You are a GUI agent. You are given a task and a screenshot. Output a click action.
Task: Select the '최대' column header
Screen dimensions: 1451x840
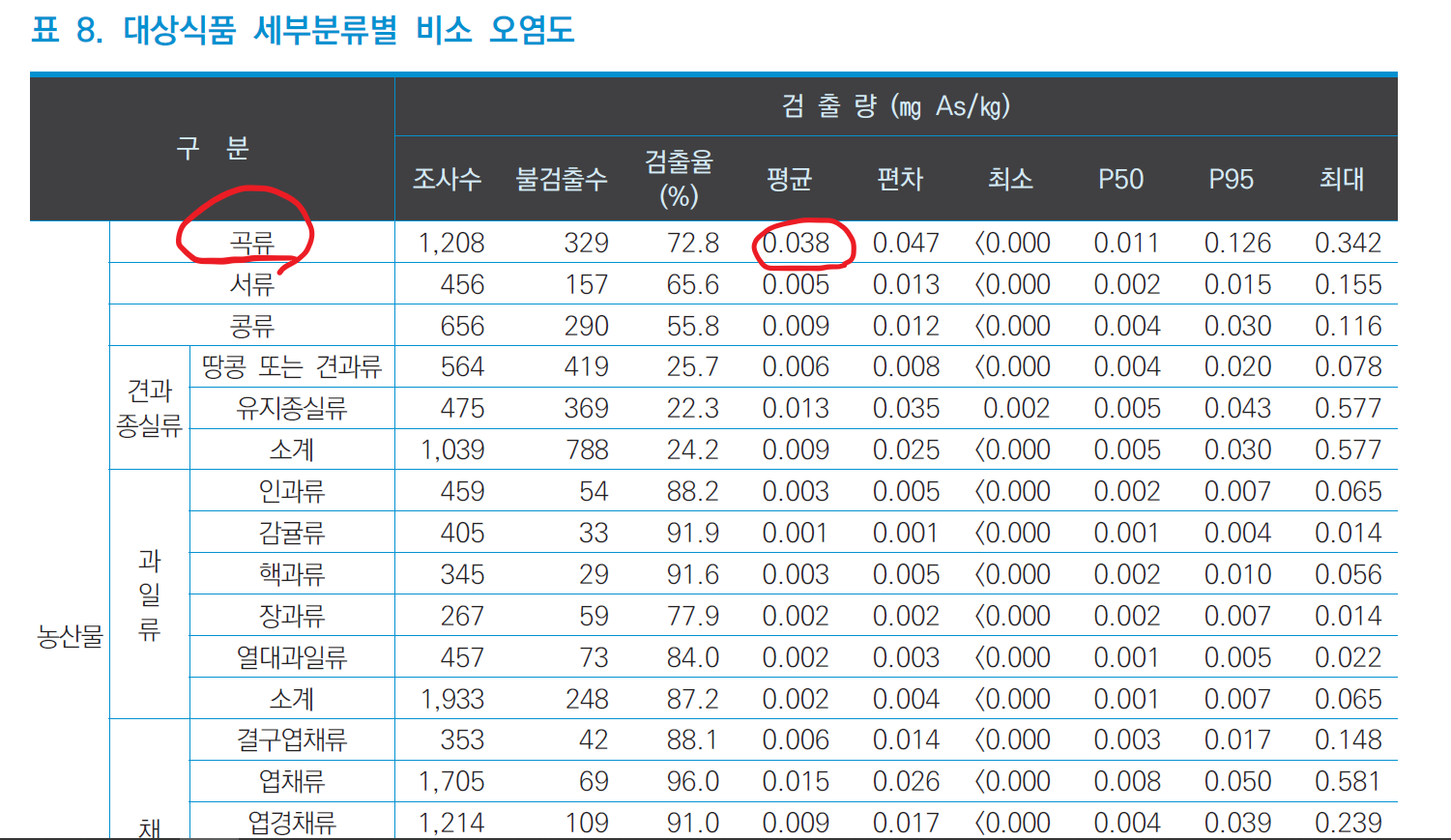(x=1342, y=179)
